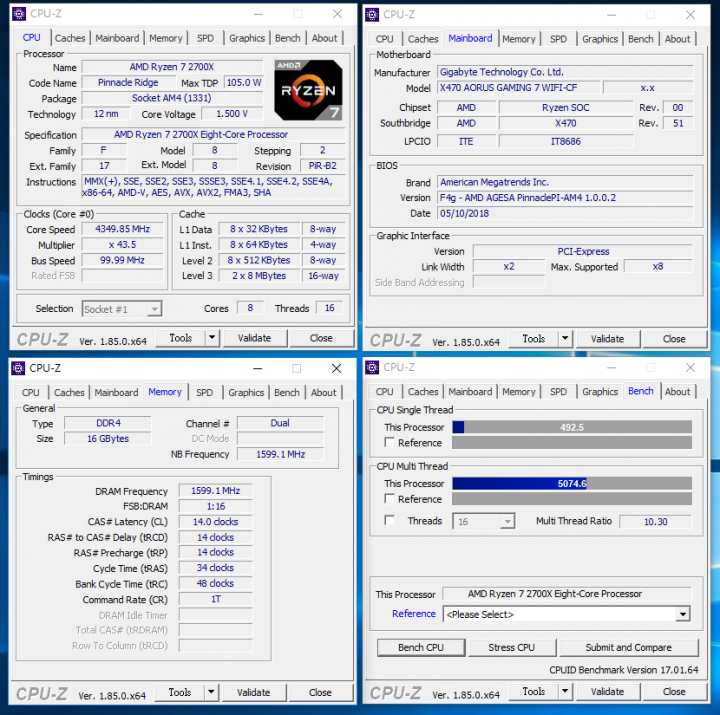Click the processor Name field AMD Ryzen 7 2700X

click(172, 67)
